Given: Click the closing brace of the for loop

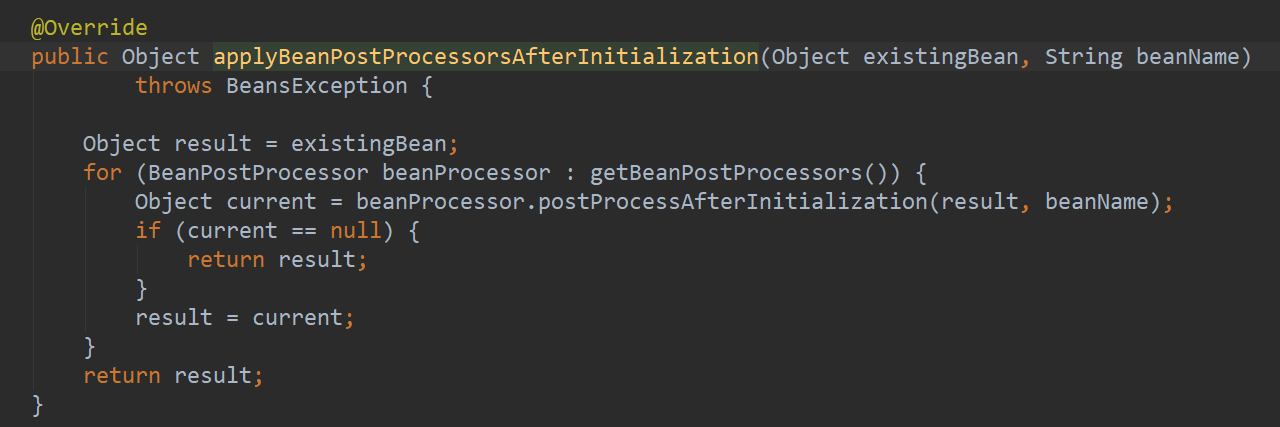Looking at the screenshot, I should (89, 347).
